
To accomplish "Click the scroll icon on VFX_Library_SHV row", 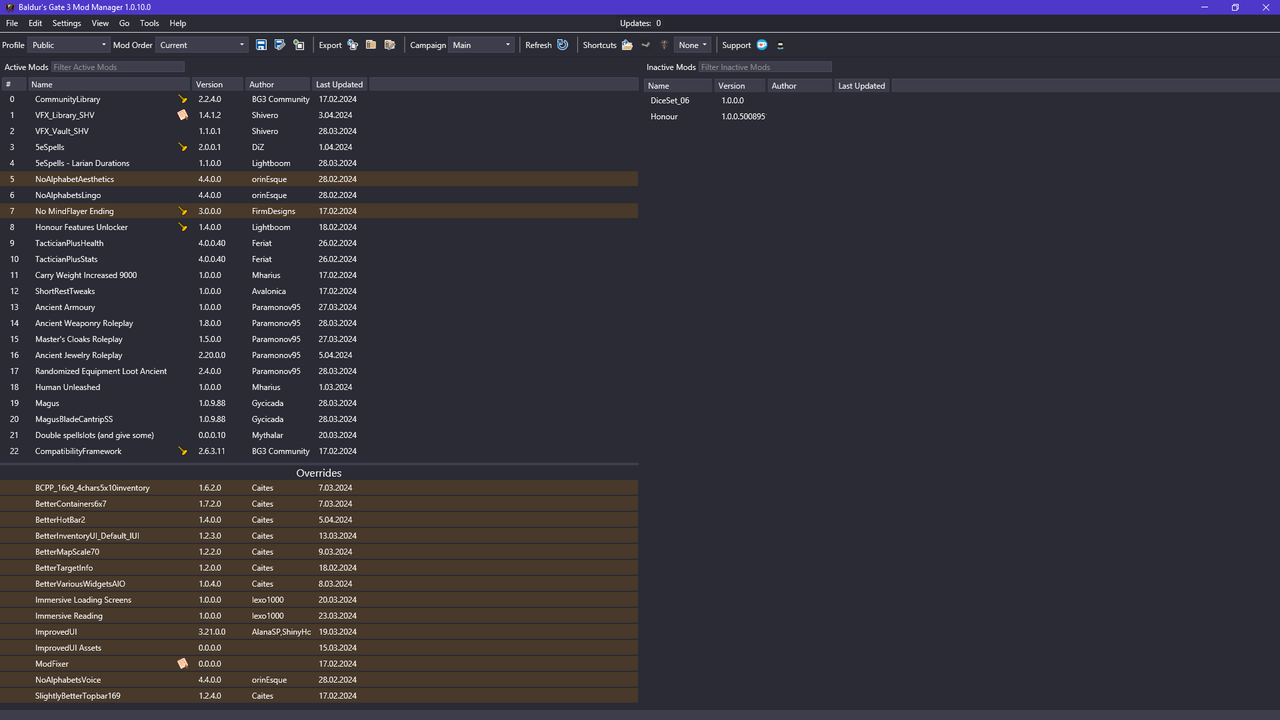I will pyautogui.click(x=182, y=115).
